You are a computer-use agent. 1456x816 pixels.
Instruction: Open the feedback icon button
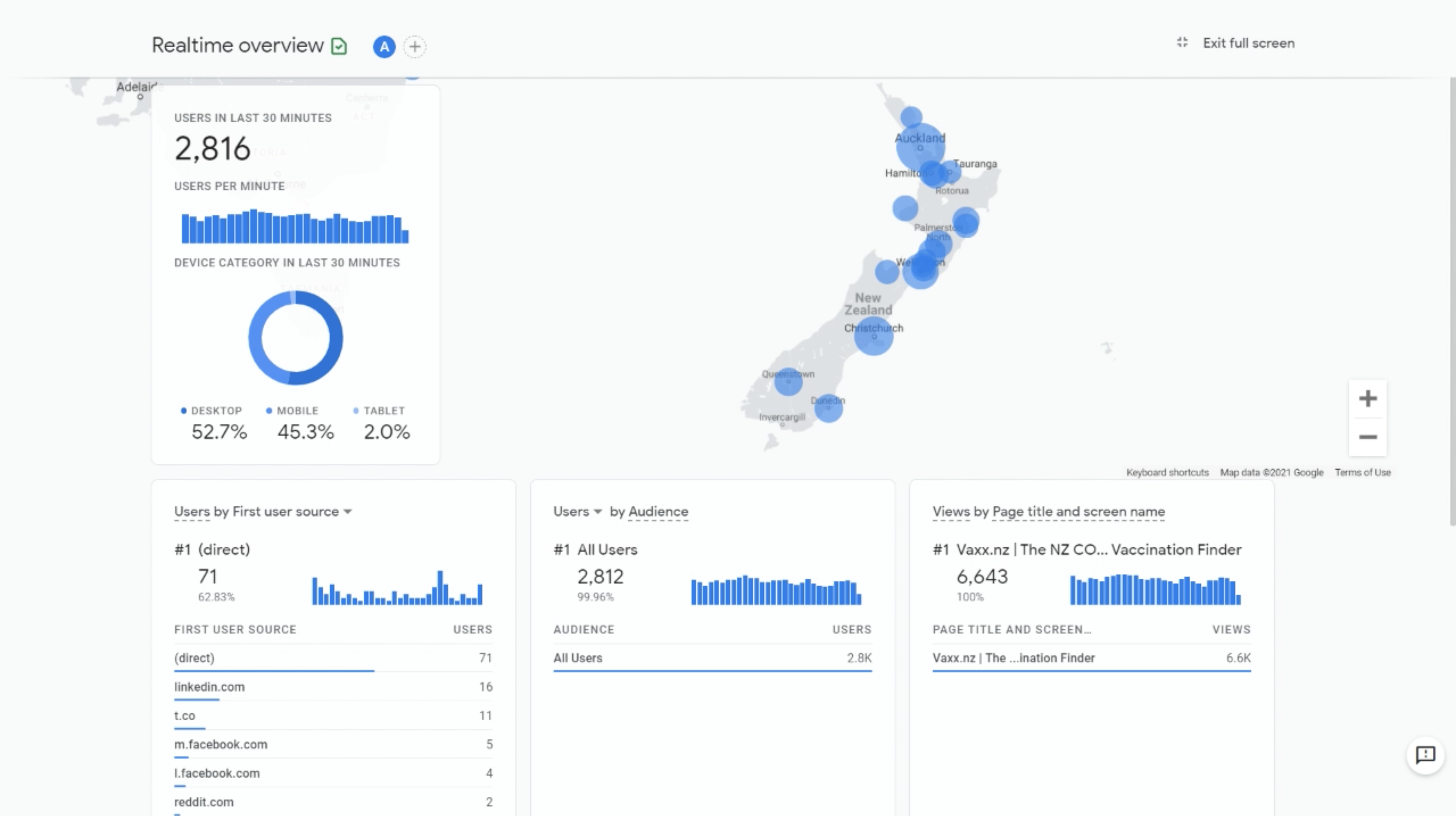coord(1425,755)
